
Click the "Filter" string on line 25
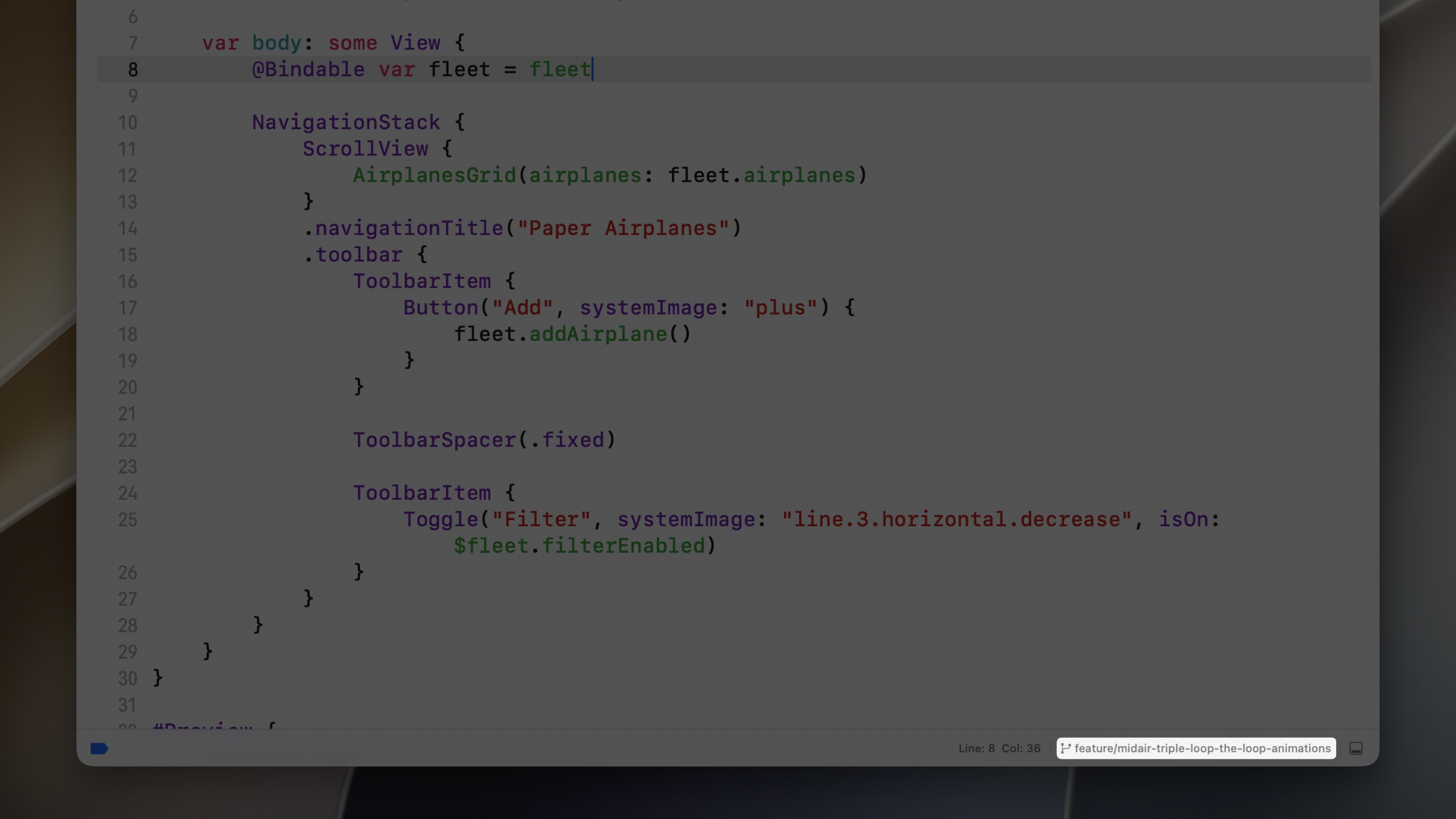tap(541, 519)
